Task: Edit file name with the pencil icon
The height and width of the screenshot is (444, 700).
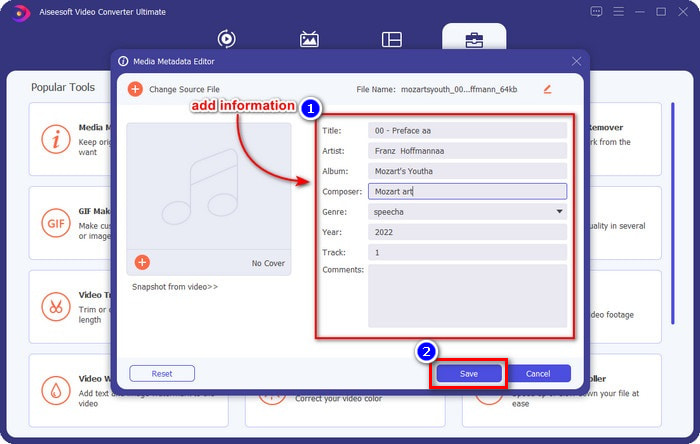Action: pos(547,89)
